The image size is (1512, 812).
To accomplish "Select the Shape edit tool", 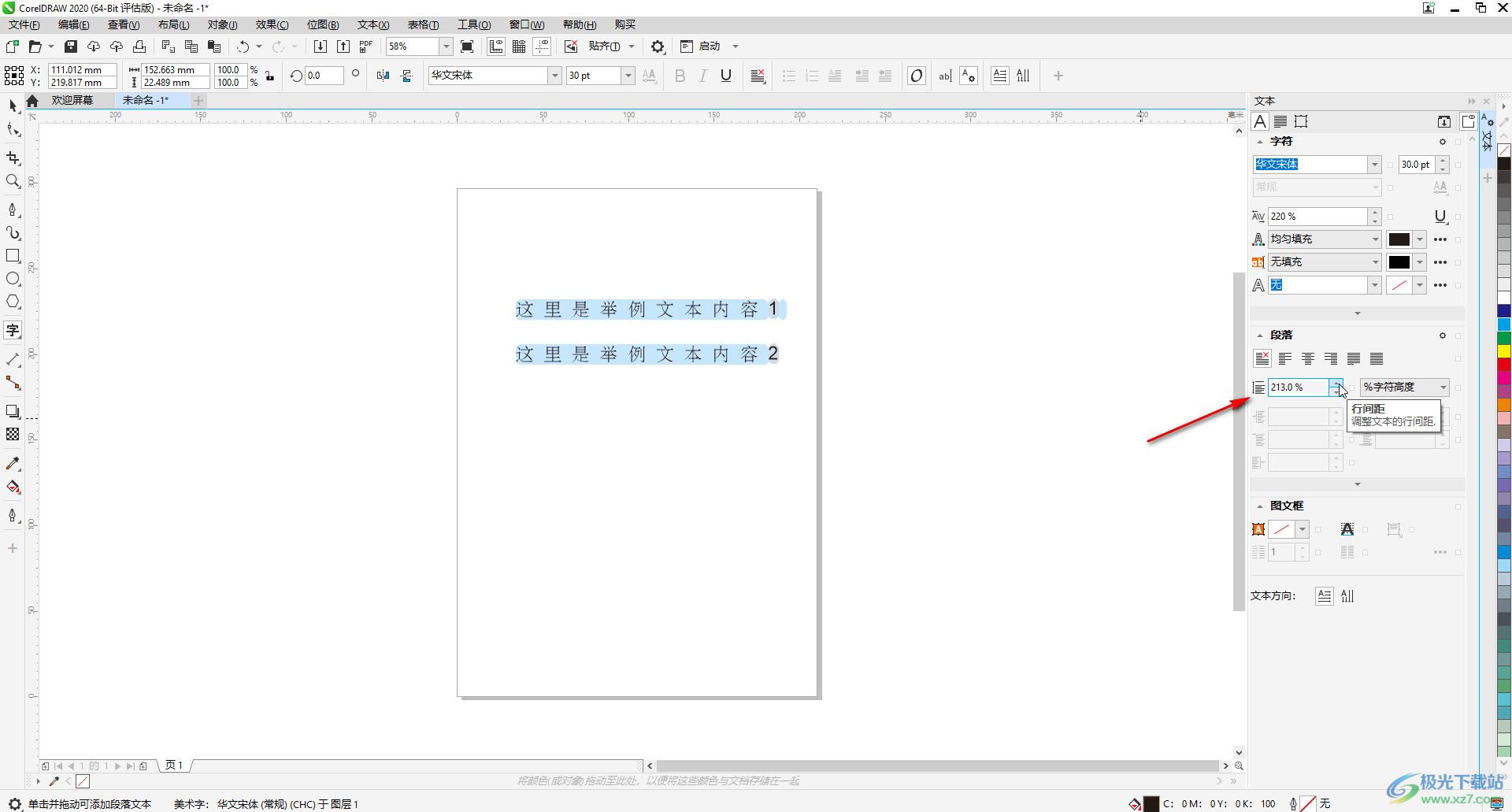I will pos(13,130).
